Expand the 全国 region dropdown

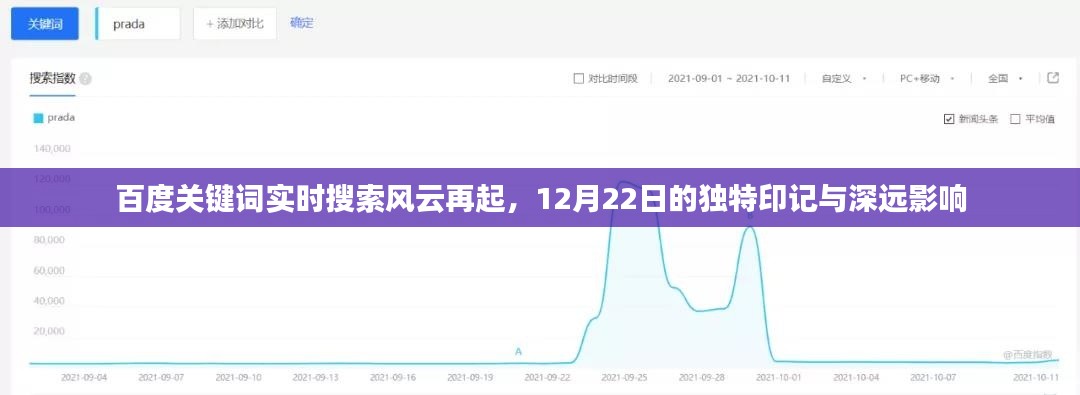tap(1005, 79)
